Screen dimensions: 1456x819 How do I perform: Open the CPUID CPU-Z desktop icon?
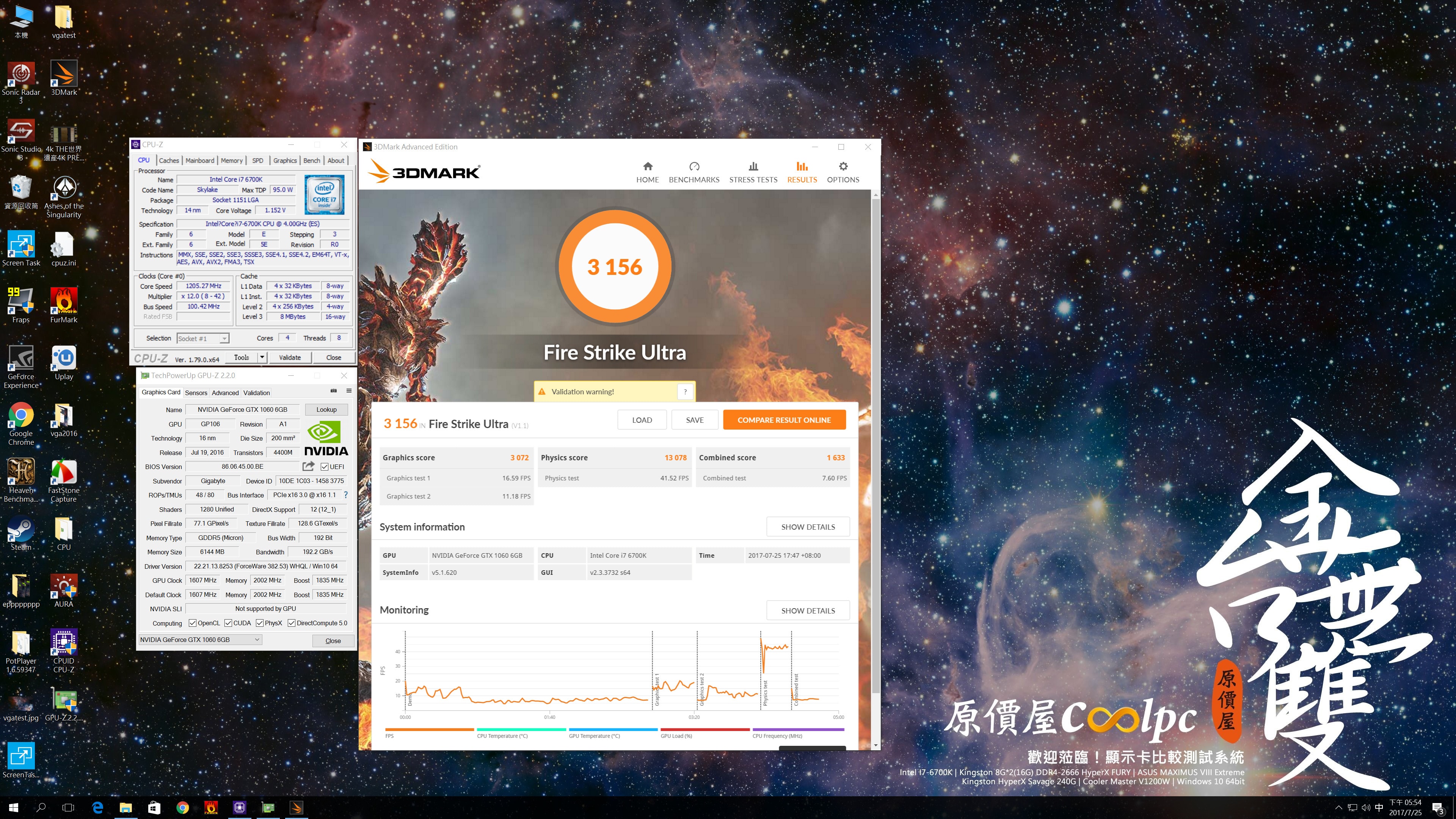pyautogui.click(x=64, y=651)
